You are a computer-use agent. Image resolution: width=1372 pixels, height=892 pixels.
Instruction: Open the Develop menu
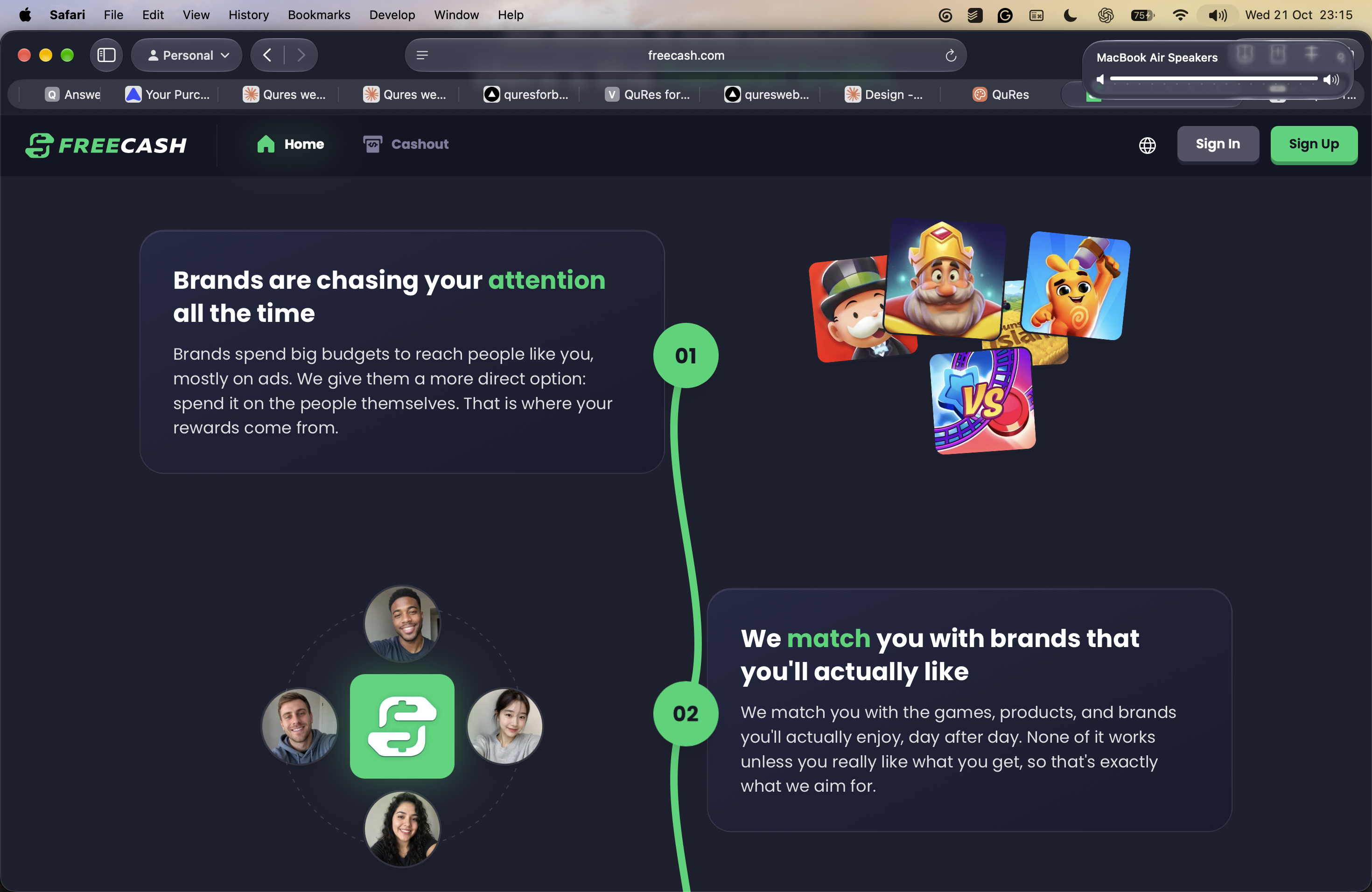(392, 15)
